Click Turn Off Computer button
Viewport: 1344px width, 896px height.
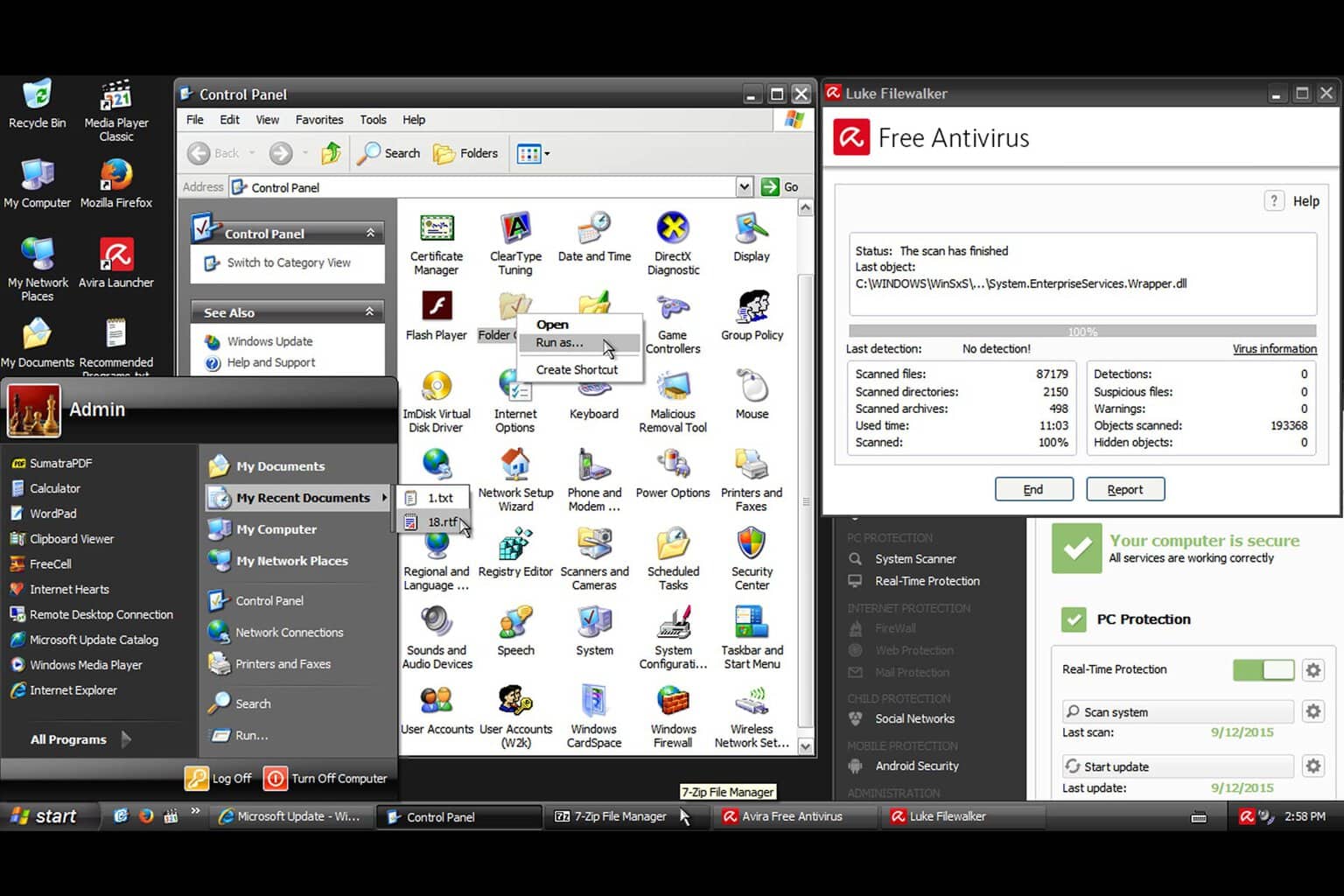pyautogui.click(x=325, y=778)
